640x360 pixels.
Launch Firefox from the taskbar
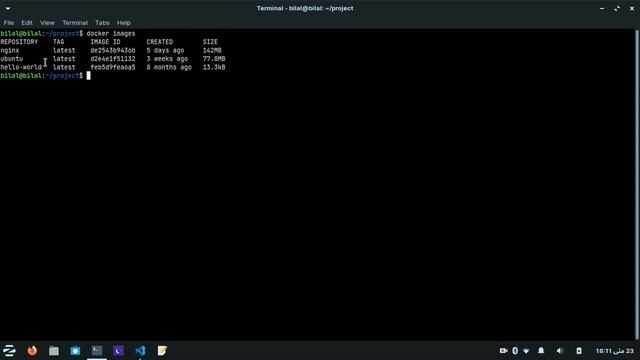32,351
